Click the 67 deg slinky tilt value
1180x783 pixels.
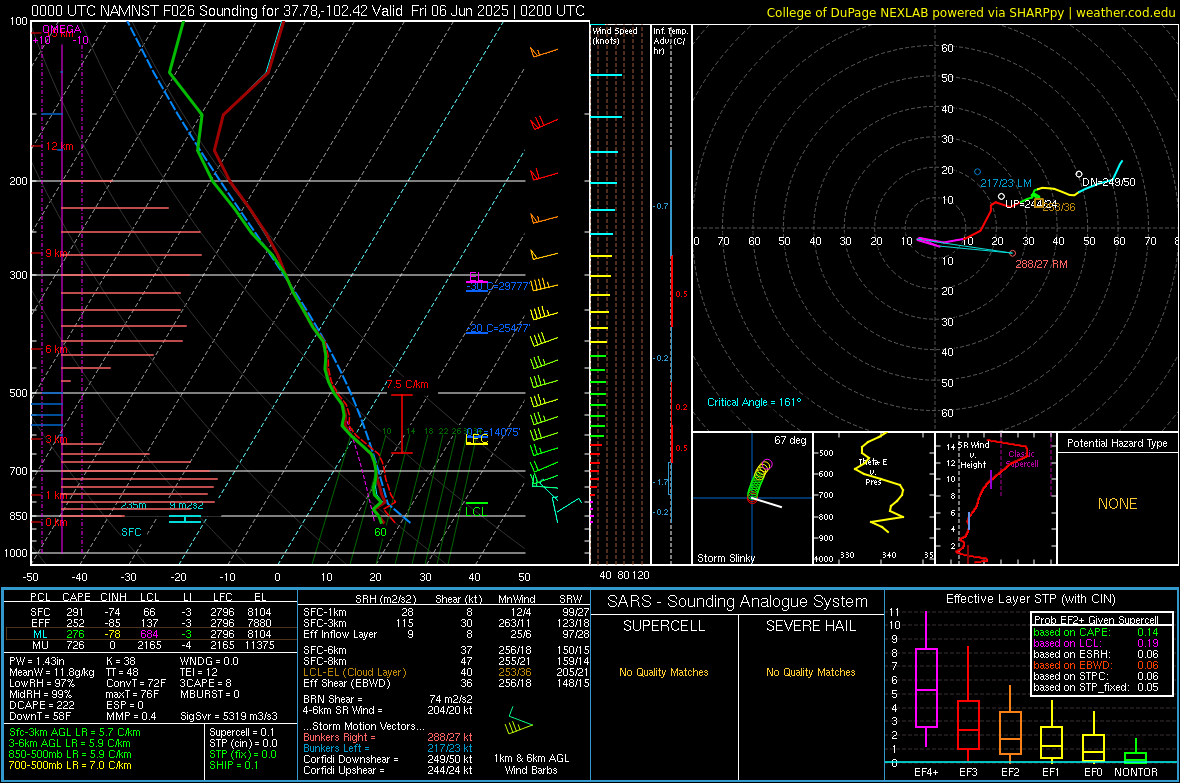click(790, 440)
